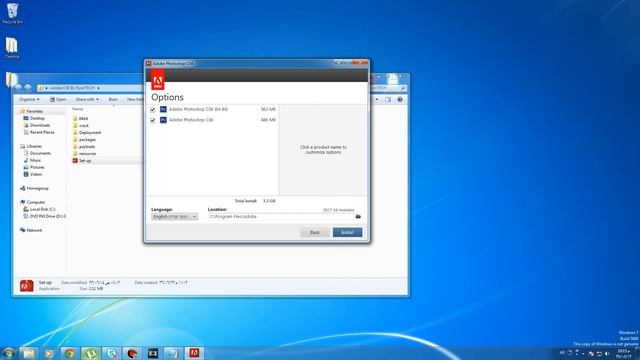640x360 pixels.
Task: Click the volume icon in the system tray
Action: pyautogui.click(x=607, y=354)
